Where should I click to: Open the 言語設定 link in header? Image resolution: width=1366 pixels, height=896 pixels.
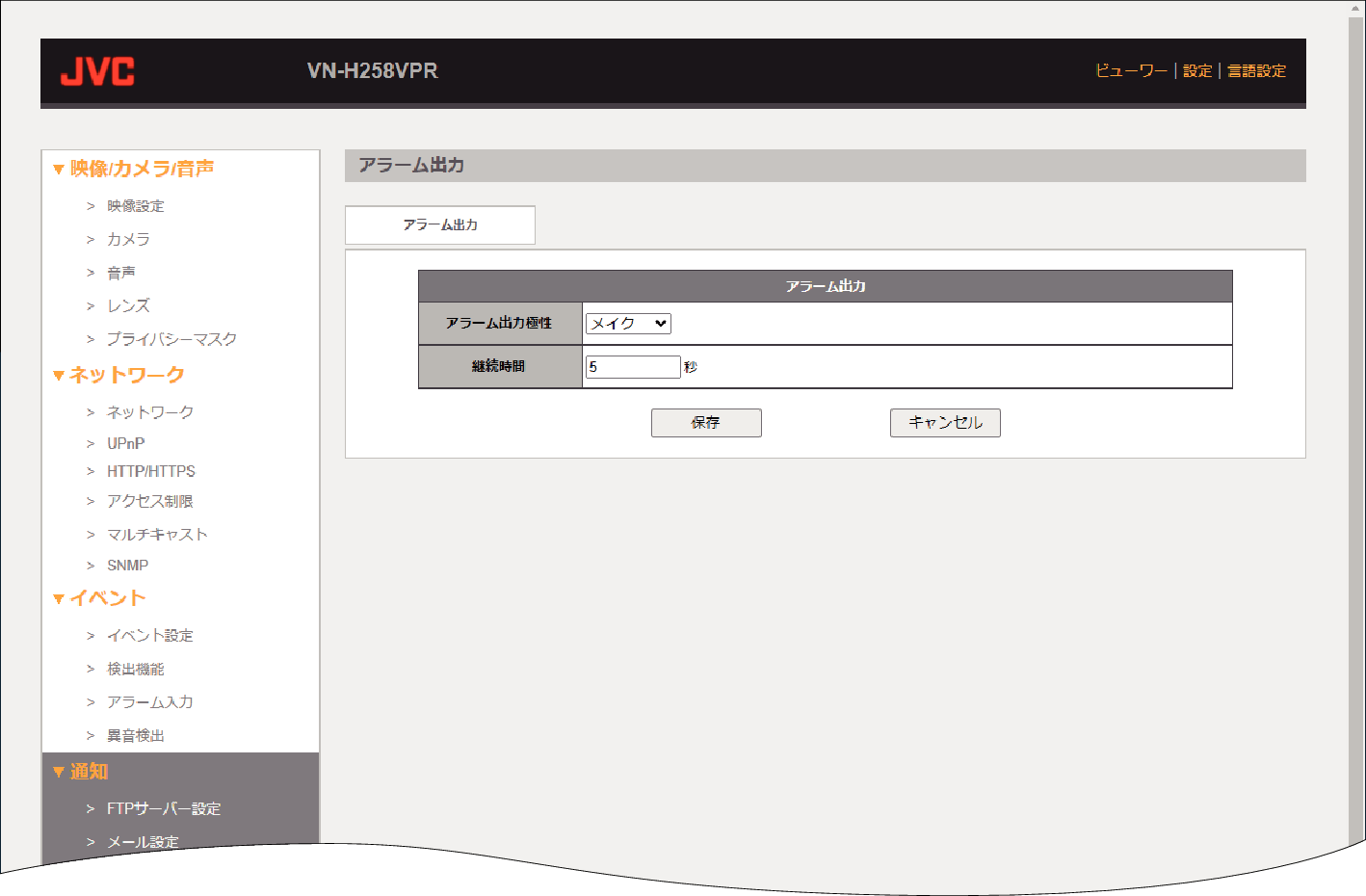(x=1256, y=70)
